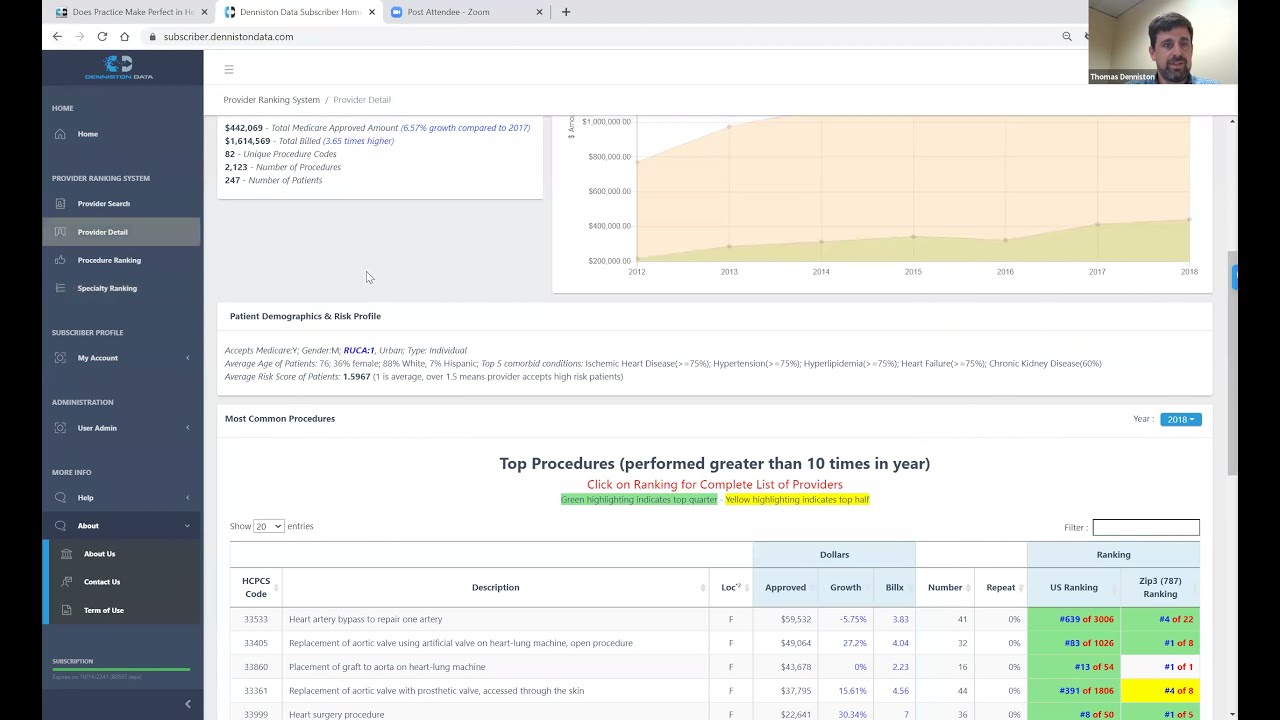Sort table by HCPCS Code column
The image size is (1280, 720).
(256, 587)
